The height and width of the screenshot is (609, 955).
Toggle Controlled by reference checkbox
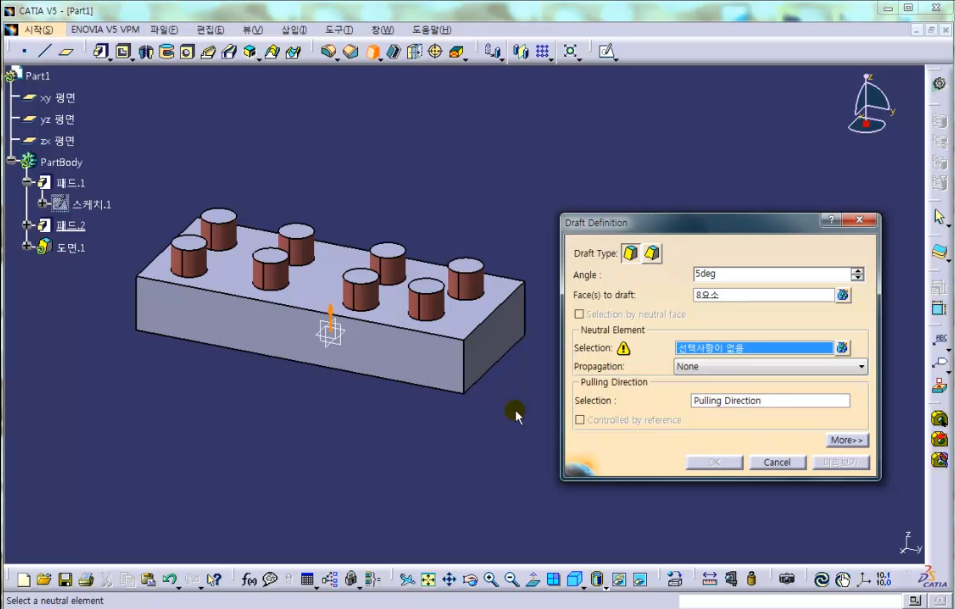pyautogui.click(x=579, y=420)
